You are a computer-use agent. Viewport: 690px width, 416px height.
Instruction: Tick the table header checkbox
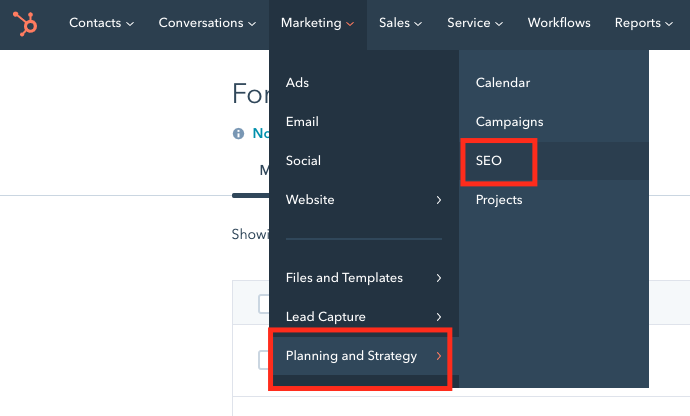(x=264, y=304)
